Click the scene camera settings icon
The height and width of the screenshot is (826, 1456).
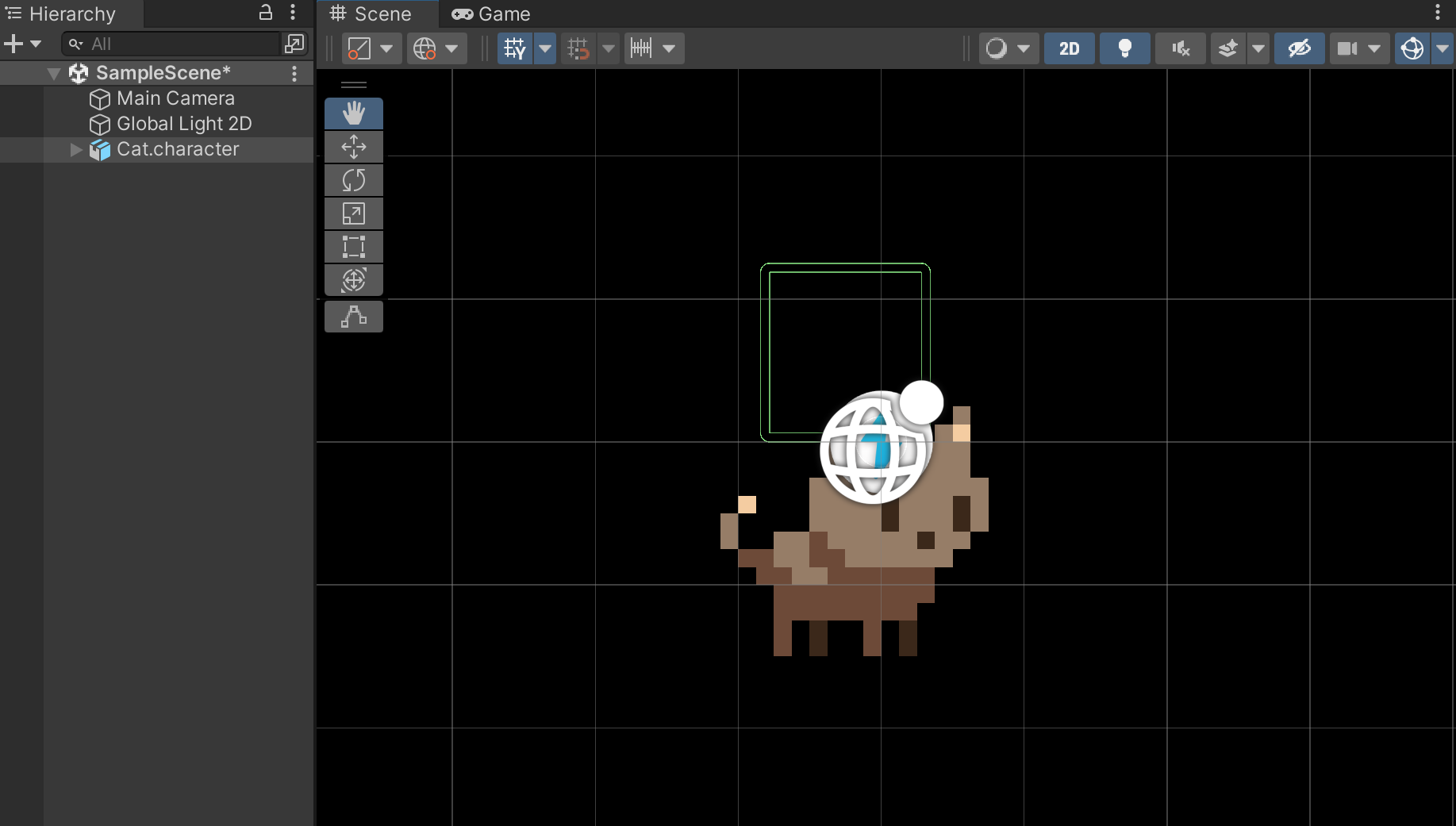pos(1347,48)
